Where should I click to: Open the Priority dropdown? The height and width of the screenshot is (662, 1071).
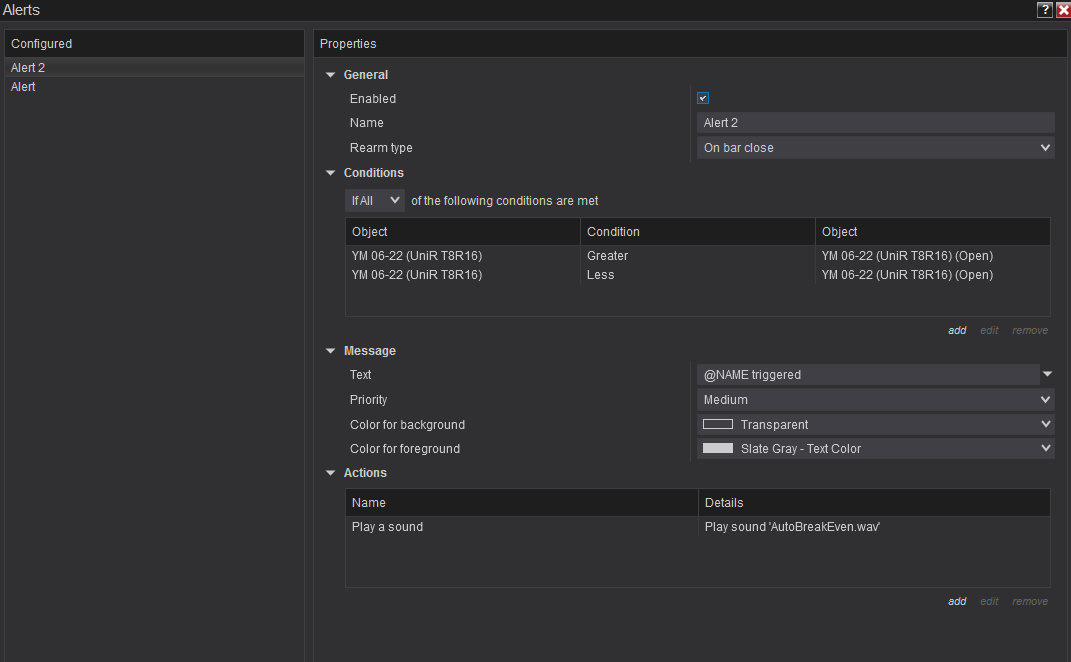(x=875, y=400)
